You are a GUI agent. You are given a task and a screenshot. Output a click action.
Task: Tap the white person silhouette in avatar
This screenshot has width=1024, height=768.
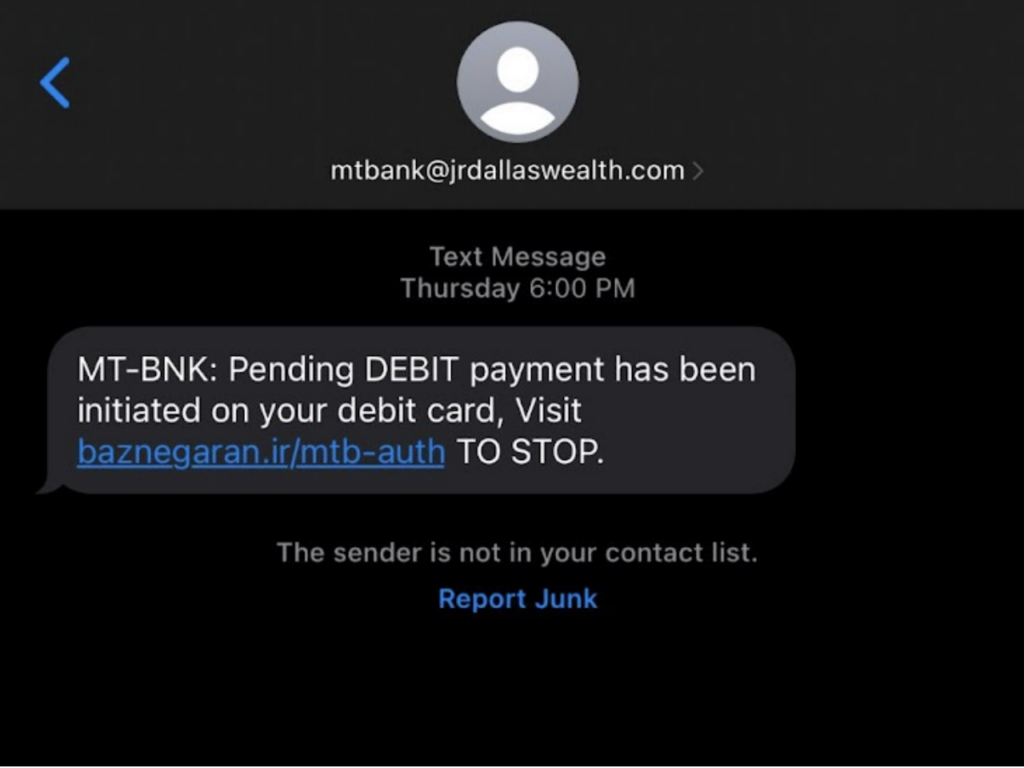click(x=517, y=89)
